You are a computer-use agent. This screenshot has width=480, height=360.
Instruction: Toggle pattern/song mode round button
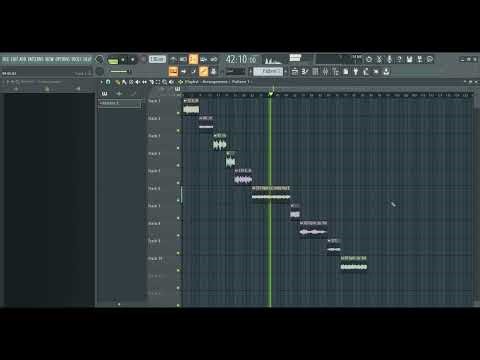(x=99, y=59)
